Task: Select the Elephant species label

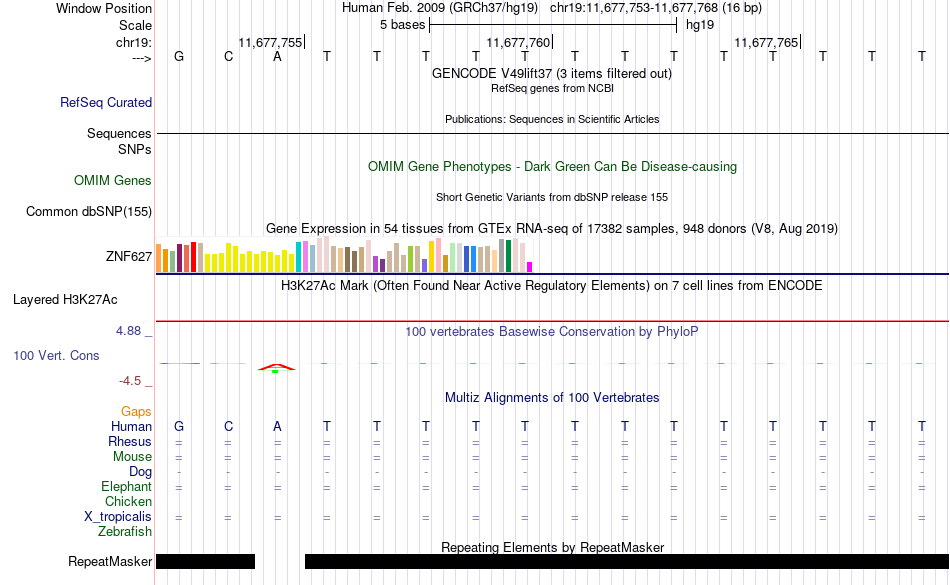Action: pyautogui.click(x=126, y=486)
